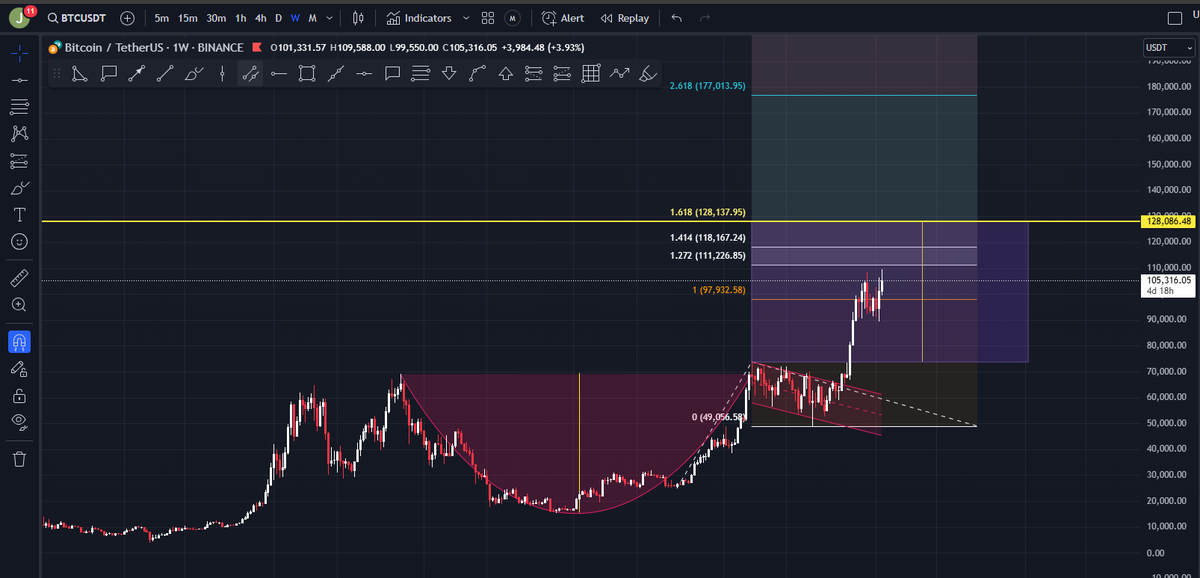Click the red flag next to BINANCE

coord(257,47)
